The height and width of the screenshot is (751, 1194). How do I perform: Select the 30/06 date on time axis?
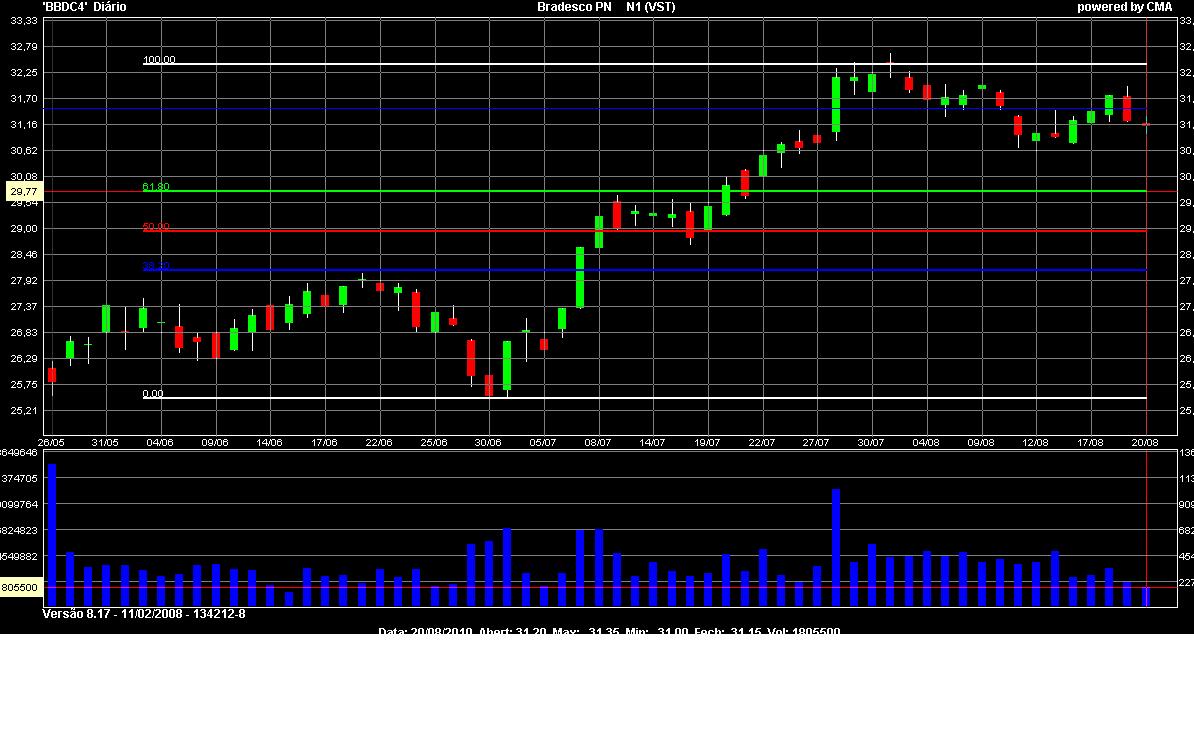coord(488,442)
